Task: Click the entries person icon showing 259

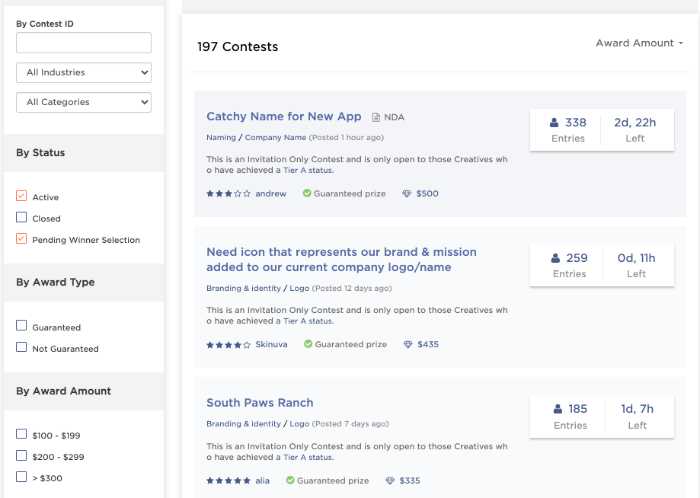Action: coord(555,258)
